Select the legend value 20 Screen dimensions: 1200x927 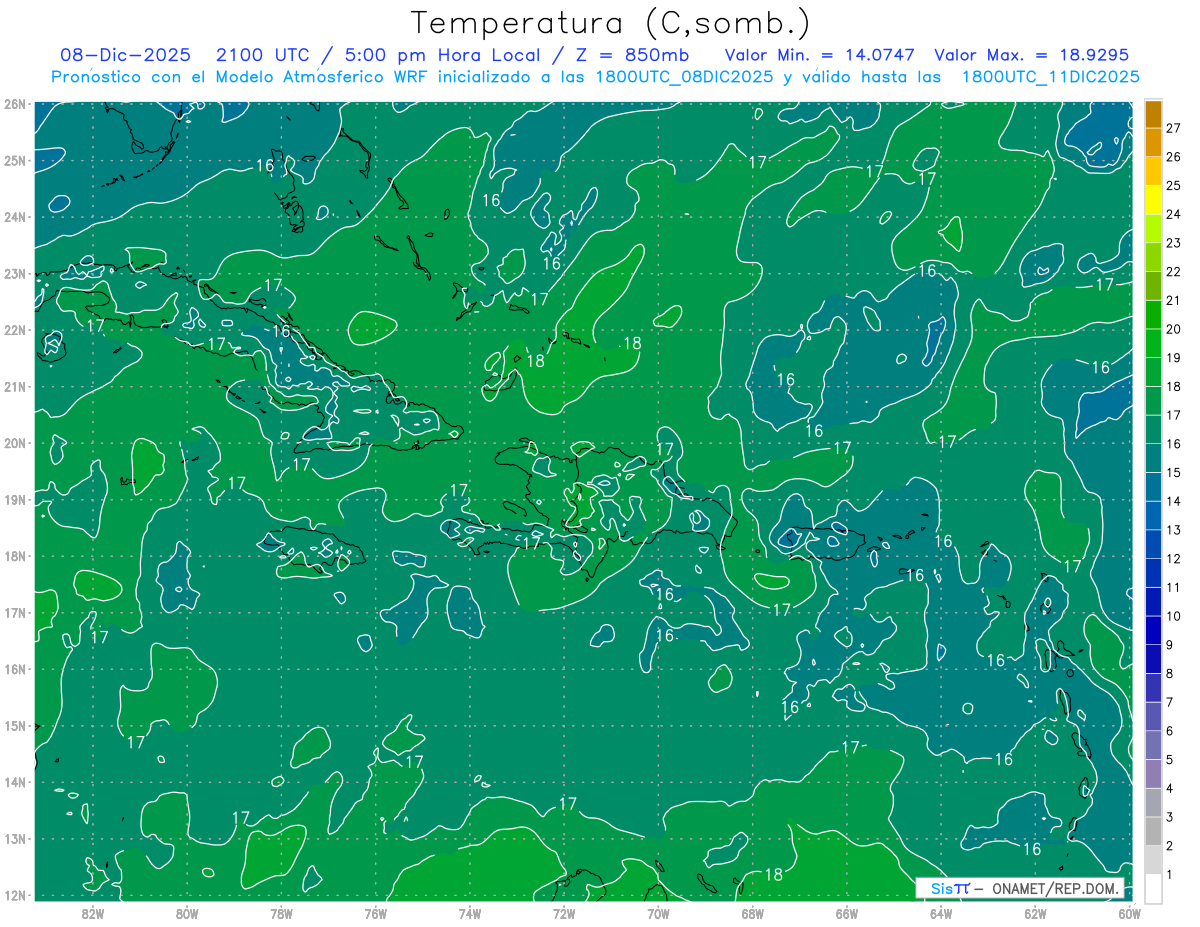click(x=1174, y=329)
